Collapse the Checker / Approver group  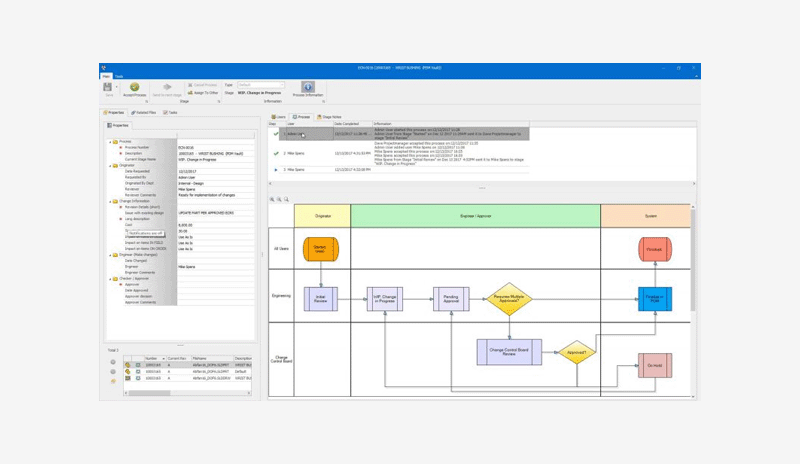(x=111, y=278)
